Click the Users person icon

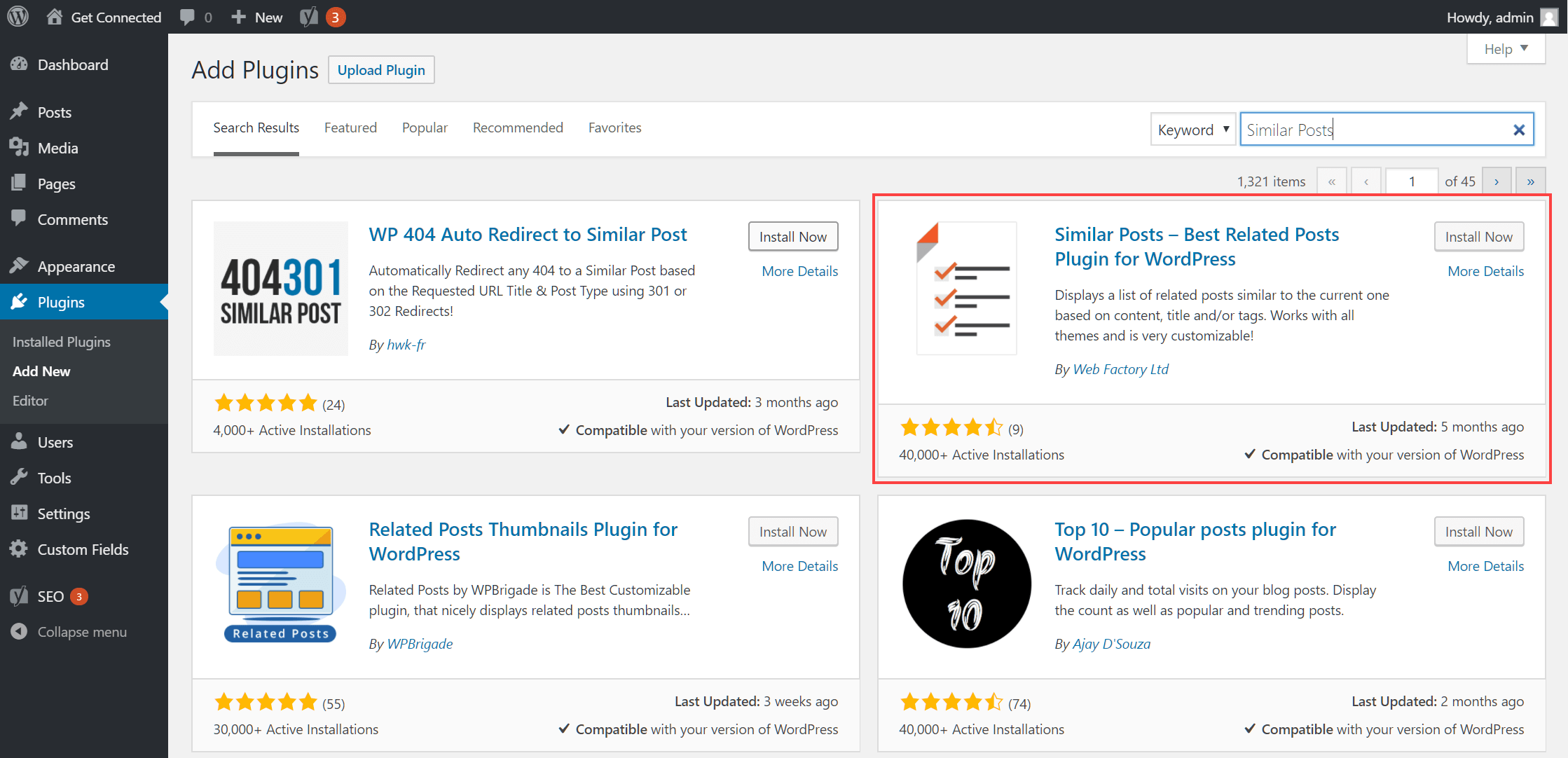click(x=19, y=441)
